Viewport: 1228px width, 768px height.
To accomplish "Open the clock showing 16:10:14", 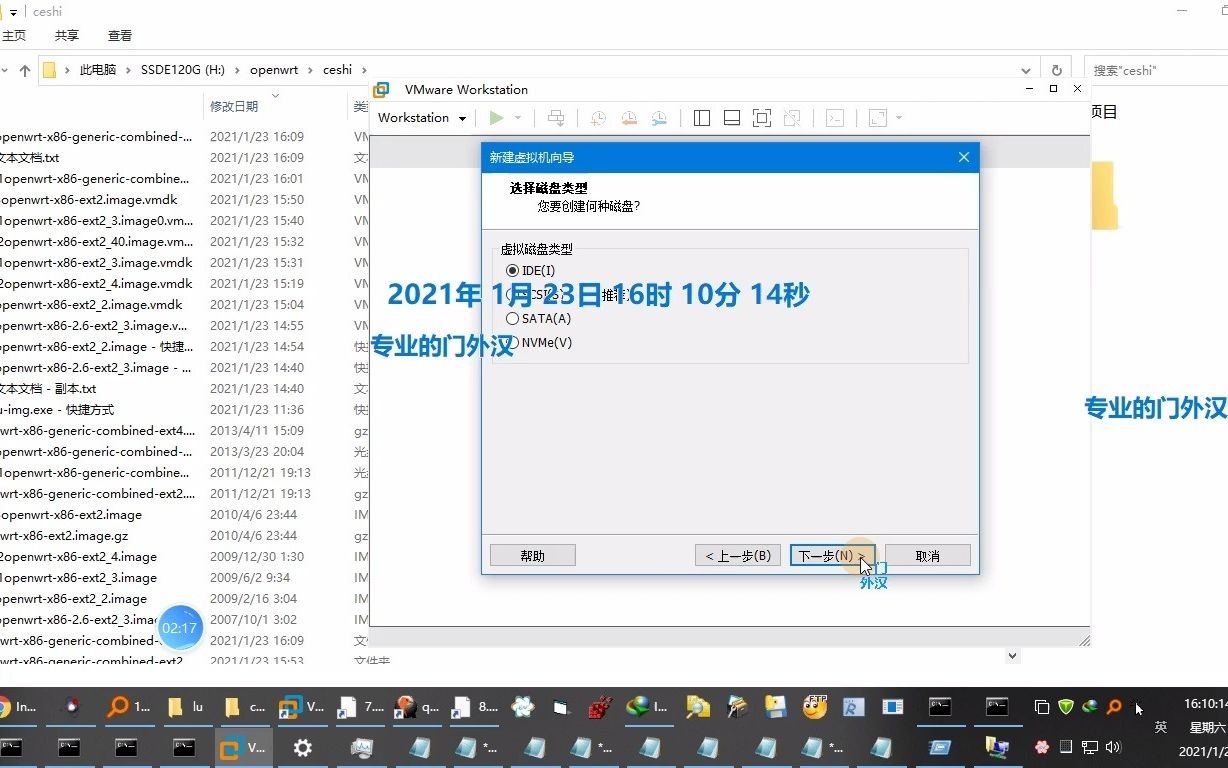I will (x=1205, y=705).
